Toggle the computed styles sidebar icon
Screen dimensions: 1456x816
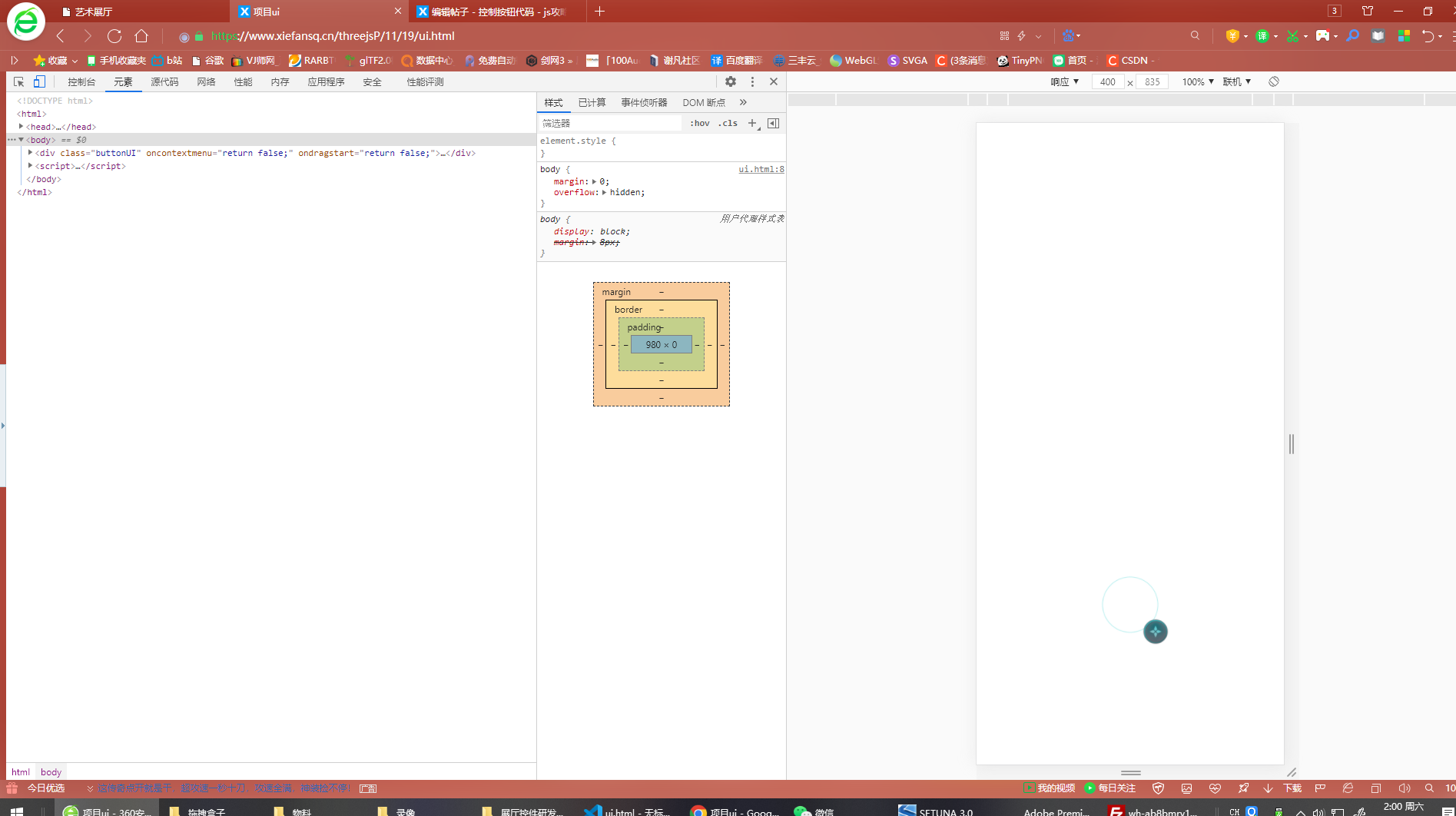click(x=774, y=123)
